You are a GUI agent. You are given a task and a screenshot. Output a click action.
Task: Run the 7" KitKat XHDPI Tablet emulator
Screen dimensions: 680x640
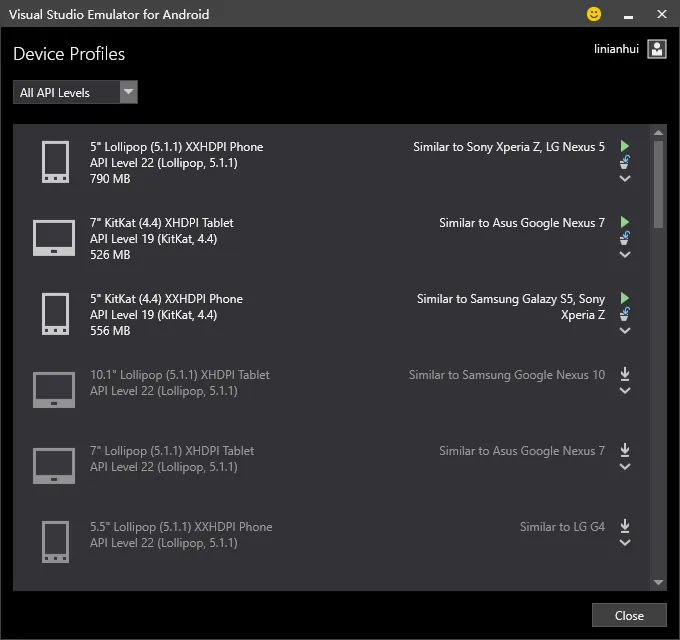625,222
